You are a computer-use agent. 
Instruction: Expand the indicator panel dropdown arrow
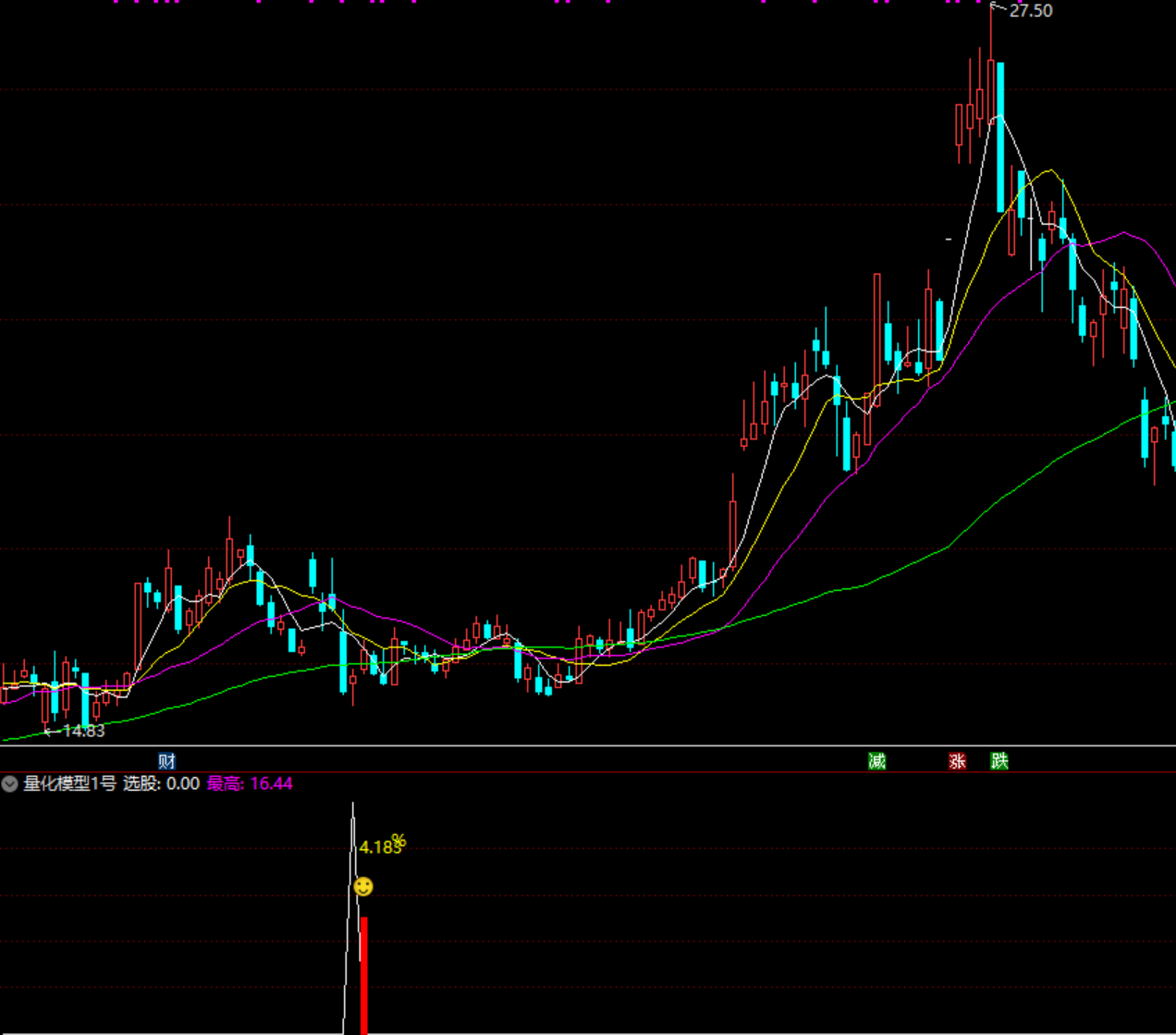[10, 784]
